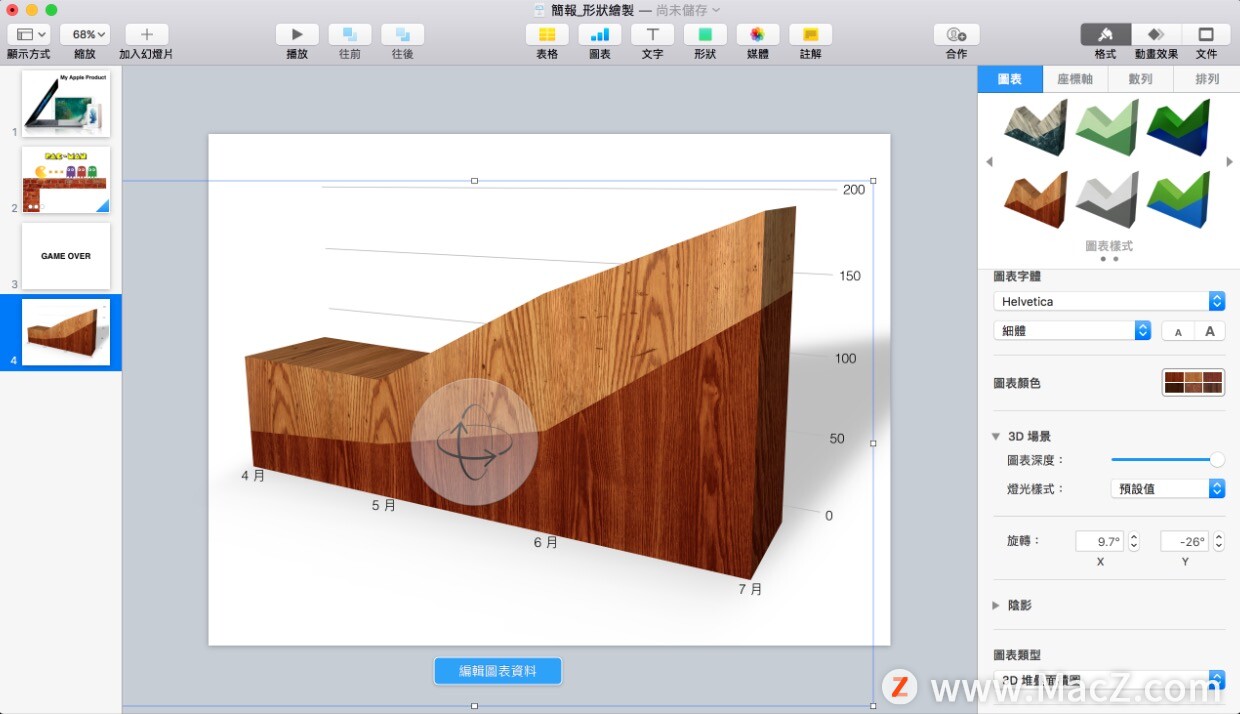Viewport: 1240px width, 714px height.
Task: Open the 燈光樣式 預設值 dropdown
Action: pyautogui.click(x=1168, y=489)
